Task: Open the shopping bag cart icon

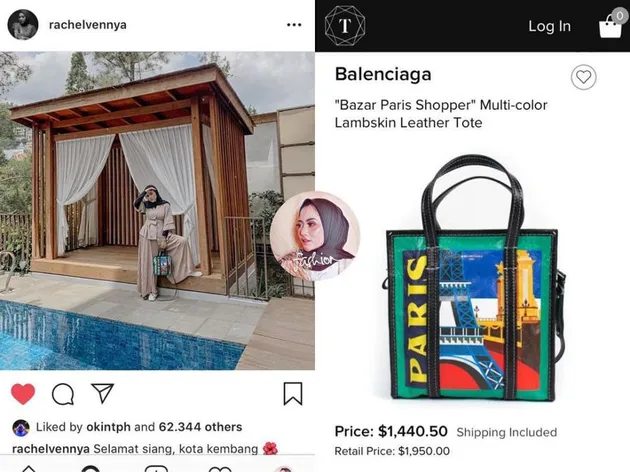Action: [x=613, y=24]
